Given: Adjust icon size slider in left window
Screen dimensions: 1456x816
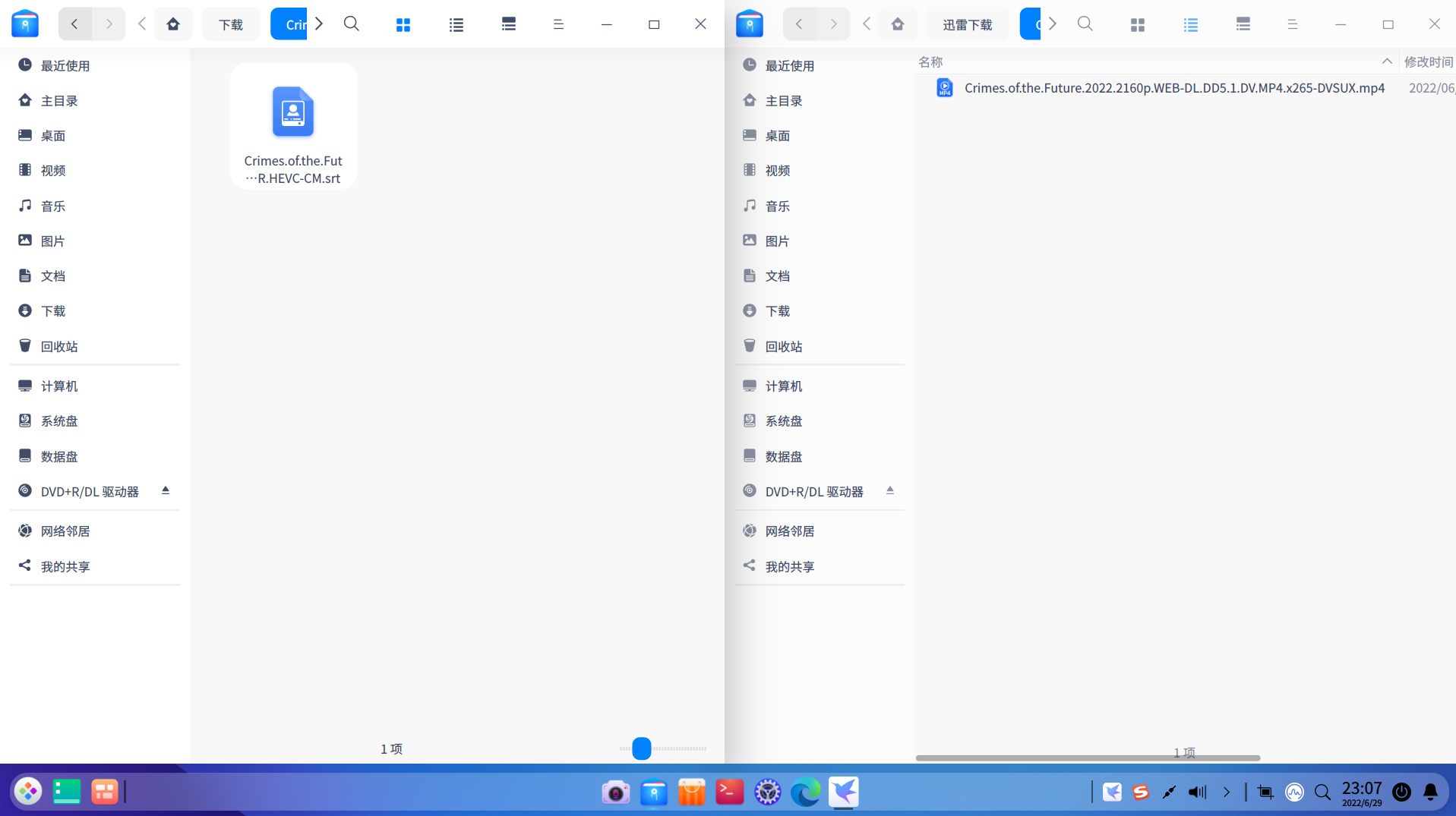Looking at the screenshot, I should click(x=642, y=748).
